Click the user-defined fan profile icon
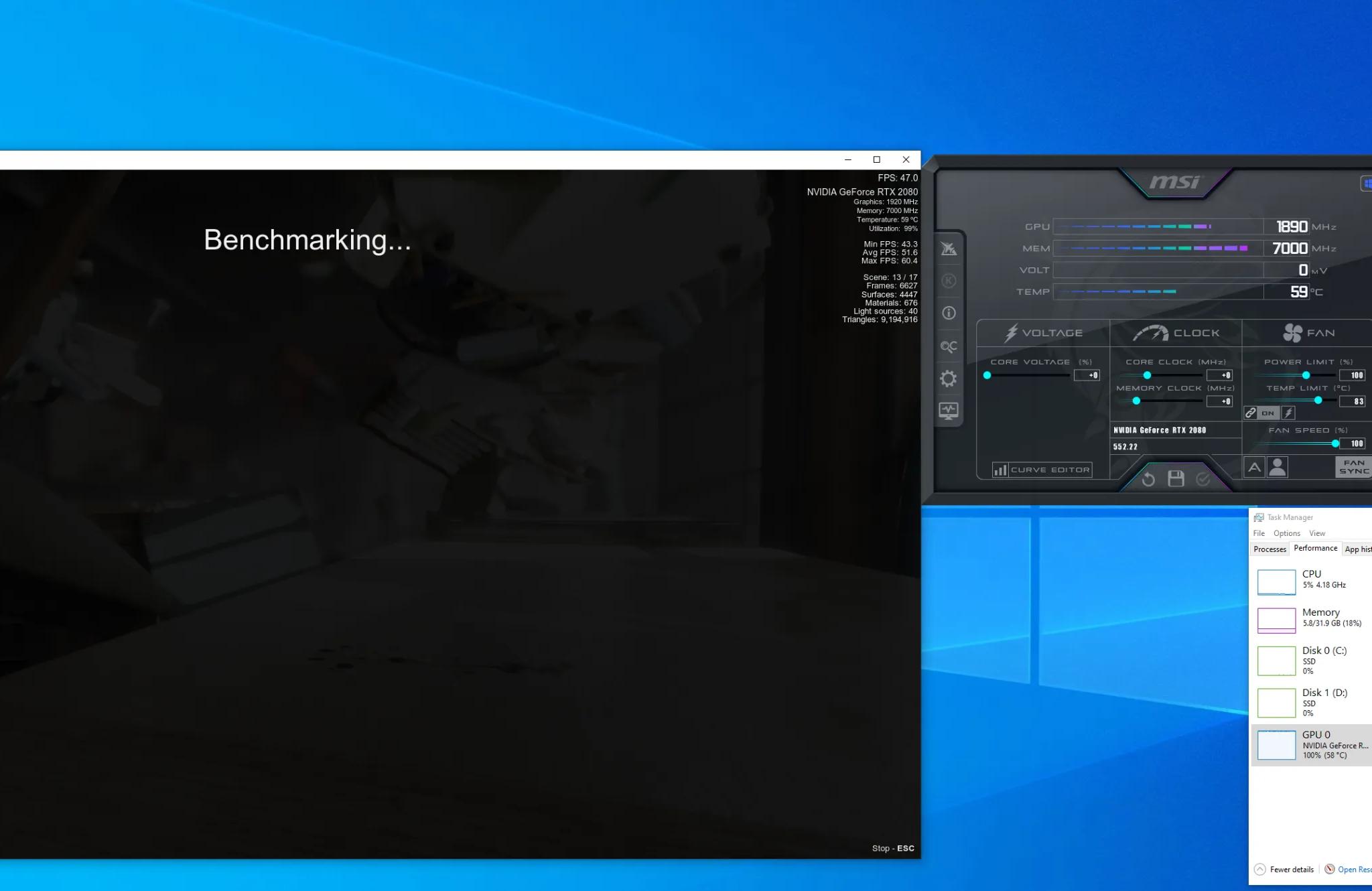Screen dimensions: 1372x891 click(1278, 467)
